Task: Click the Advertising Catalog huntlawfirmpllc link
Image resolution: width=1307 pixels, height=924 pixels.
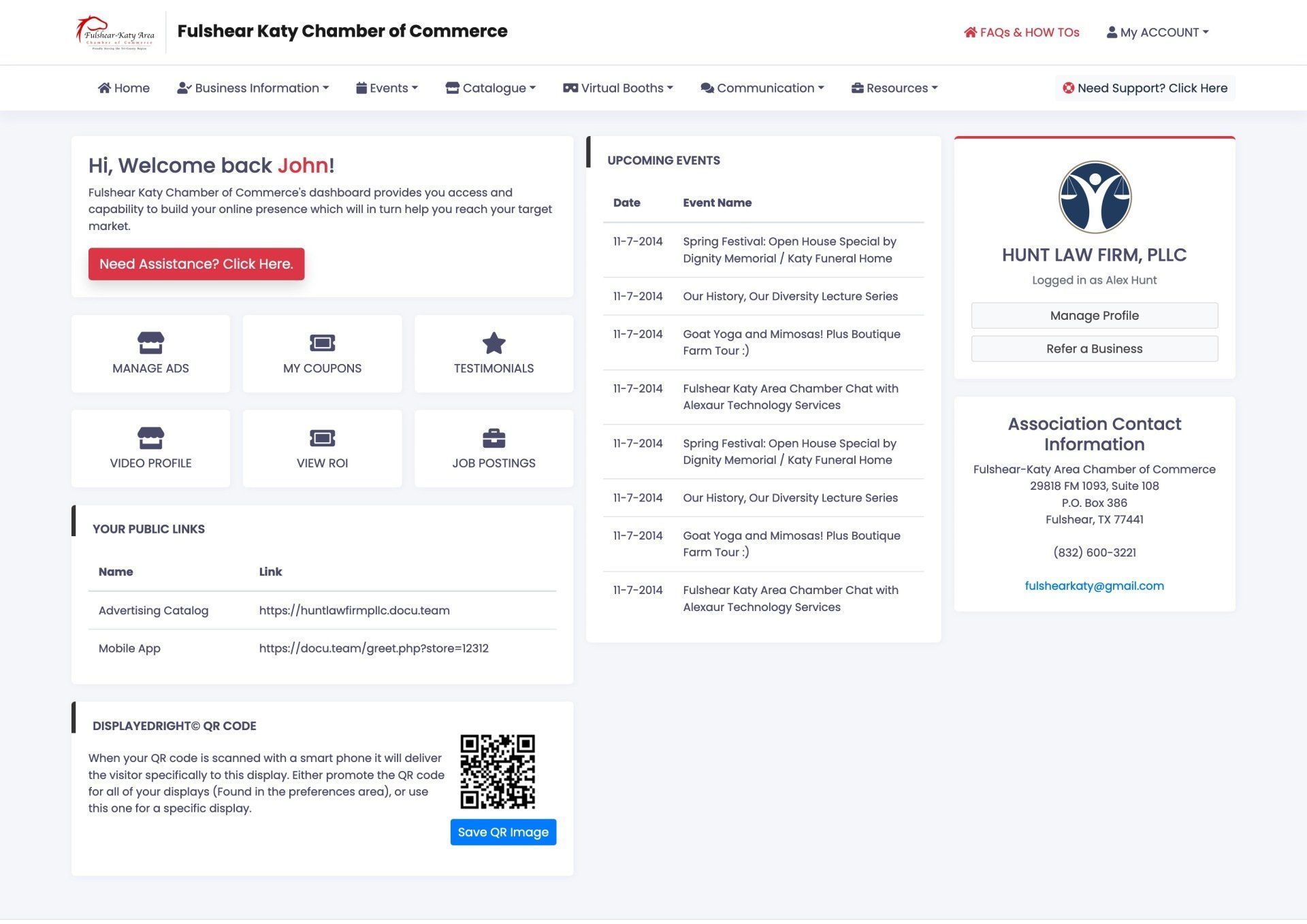Action: 354,610
